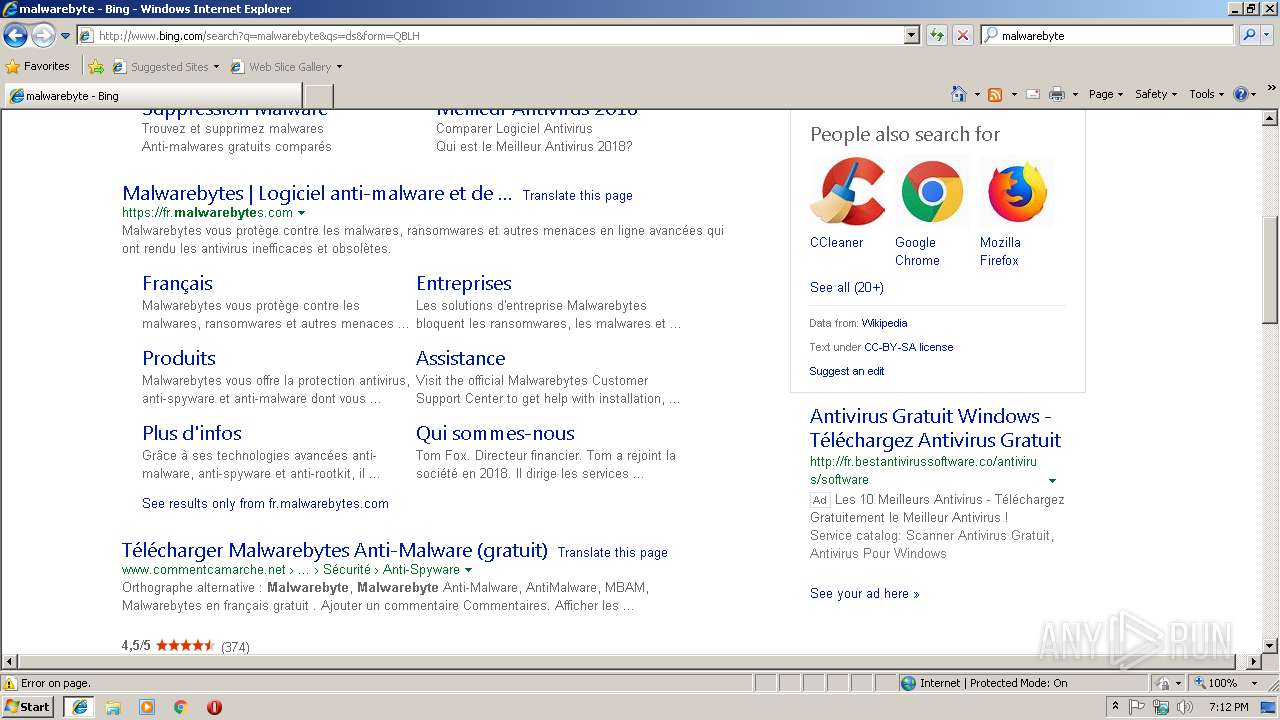
Task: Click See your ad here link
Action: pyautogui.click(x=864, y=593)
